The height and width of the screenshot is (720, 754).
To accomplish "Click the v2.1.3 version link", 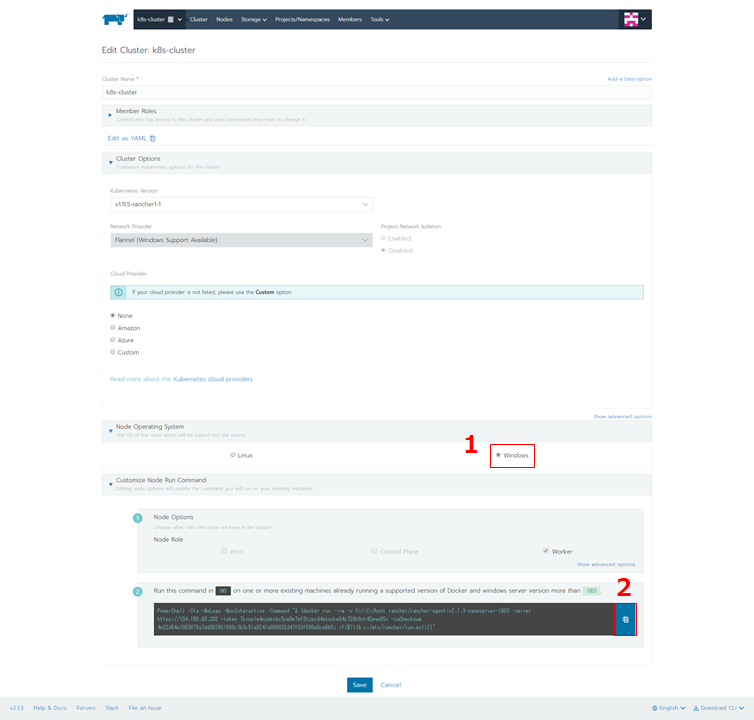I will [x=16, y=708].
